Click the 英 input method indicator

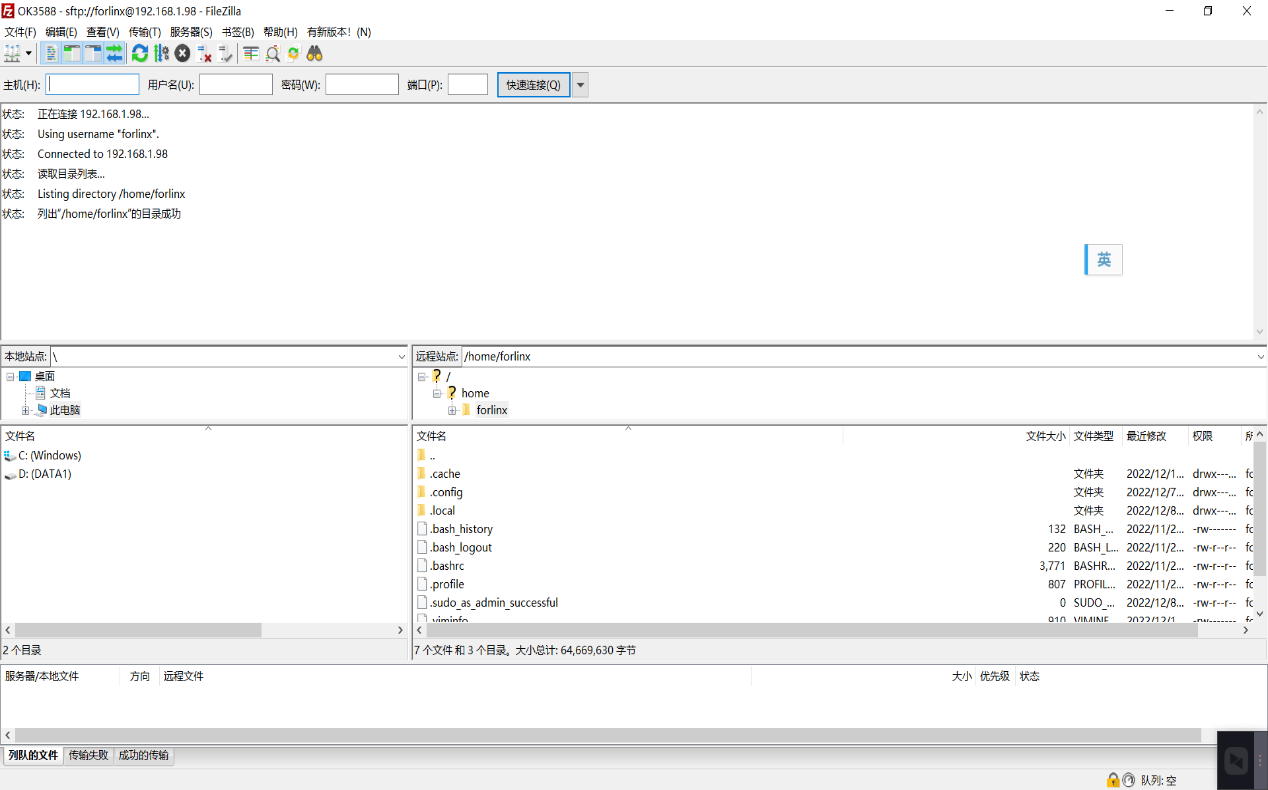(1104, 260)
